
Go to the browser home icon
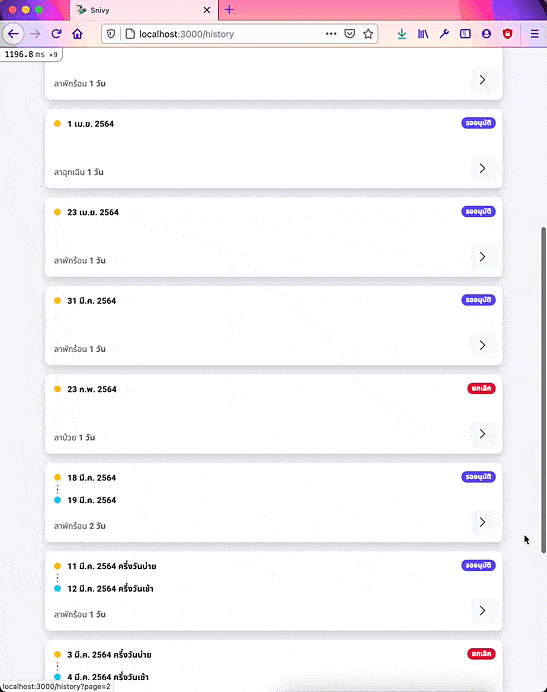[x=77, y=34]
